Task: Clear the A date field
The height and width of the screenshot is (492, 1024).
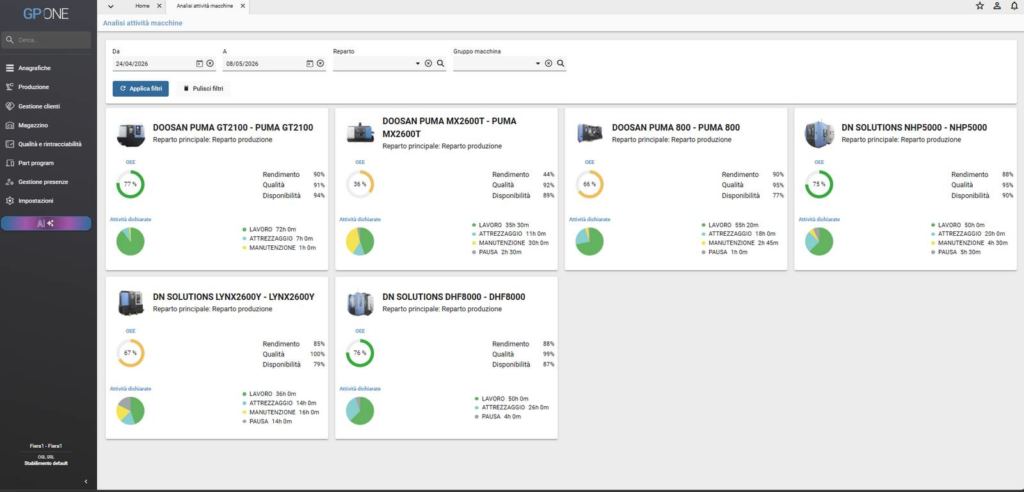Action: click(321, 63)
